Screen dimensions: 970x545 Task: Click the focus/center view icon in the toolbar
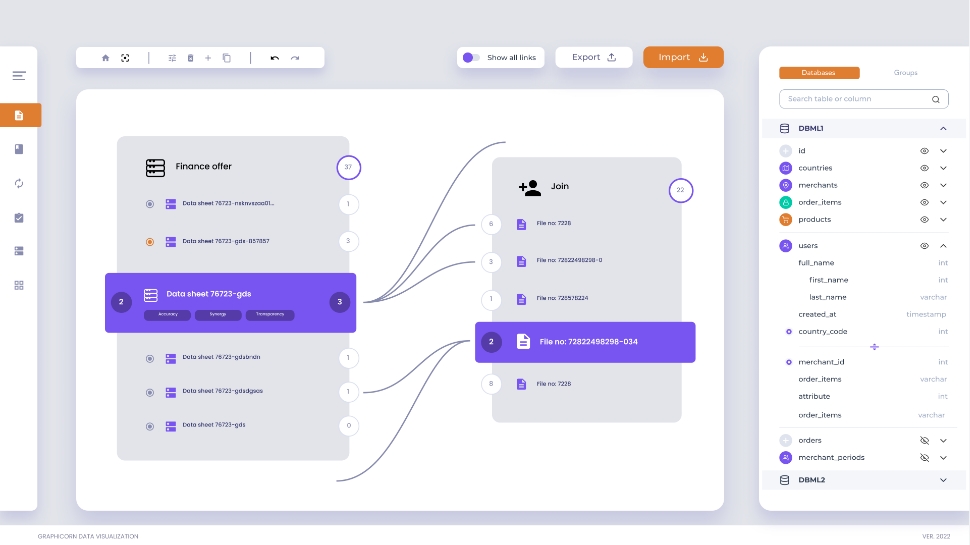click(125, 58)
